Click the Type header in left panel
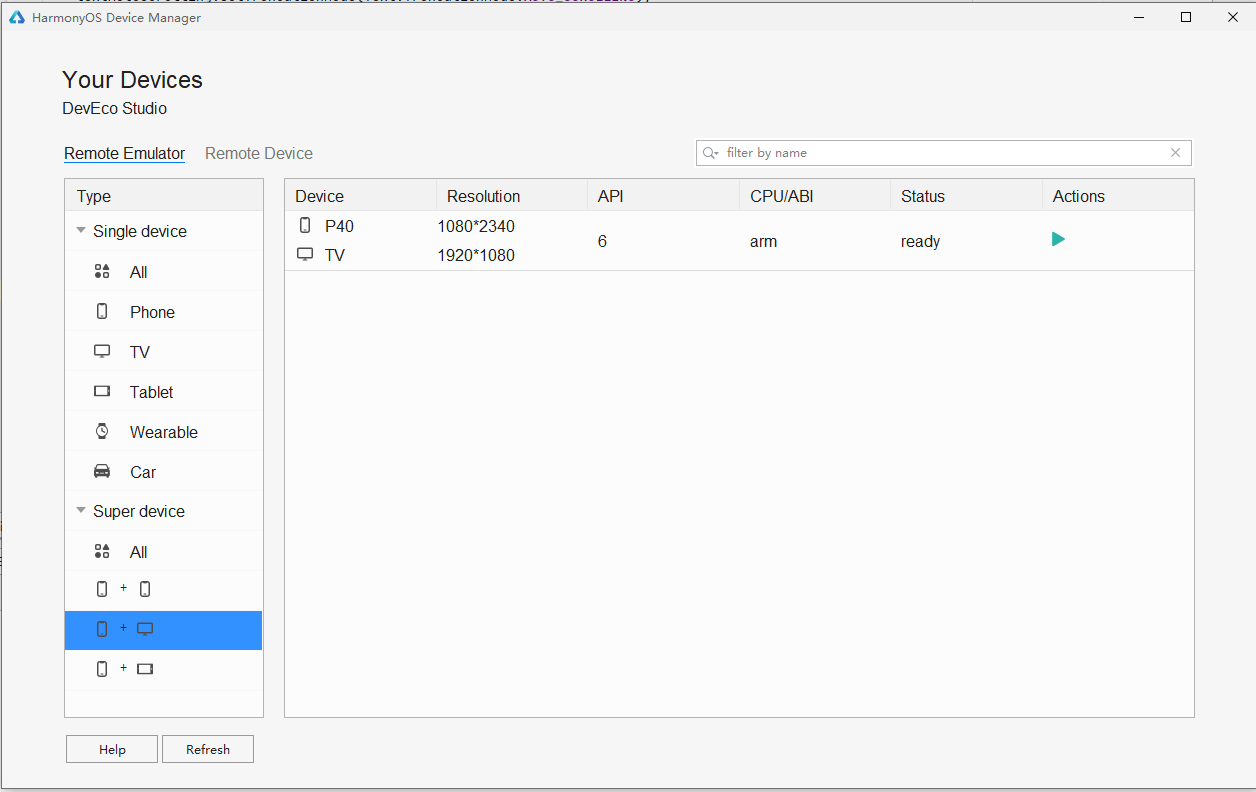 164,196
